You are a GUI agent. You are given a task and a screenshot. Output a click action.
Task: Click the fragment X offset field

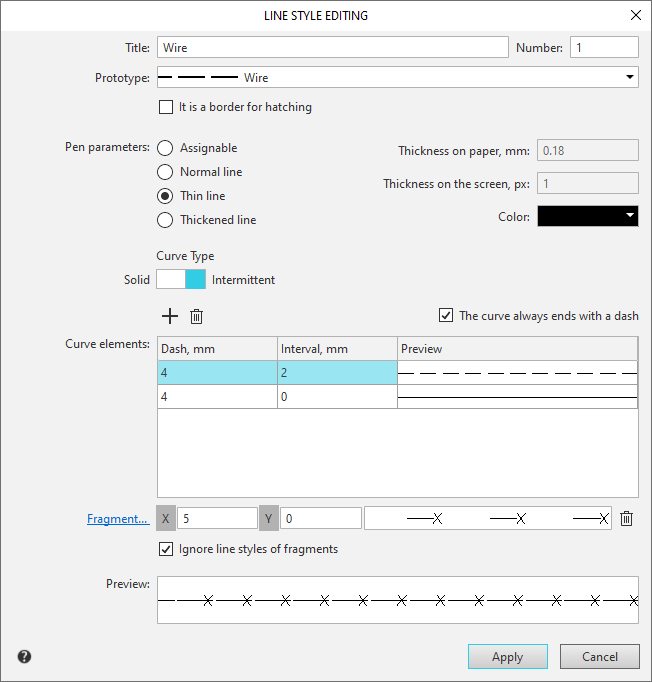click(x=217, y=518)
